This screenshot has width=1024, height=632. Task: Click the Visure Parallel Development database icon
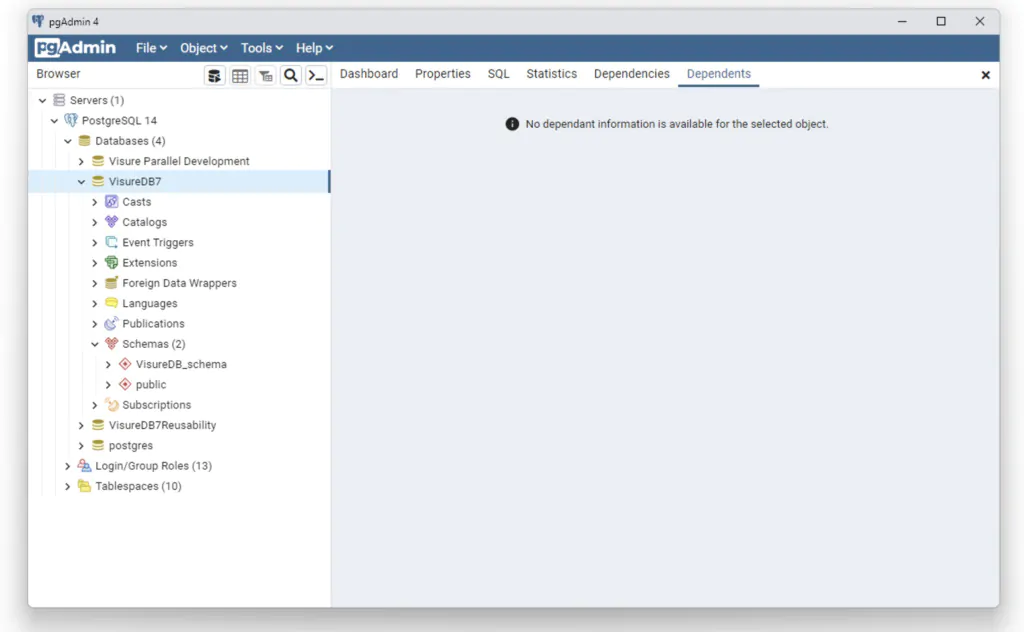pos(98,161)
